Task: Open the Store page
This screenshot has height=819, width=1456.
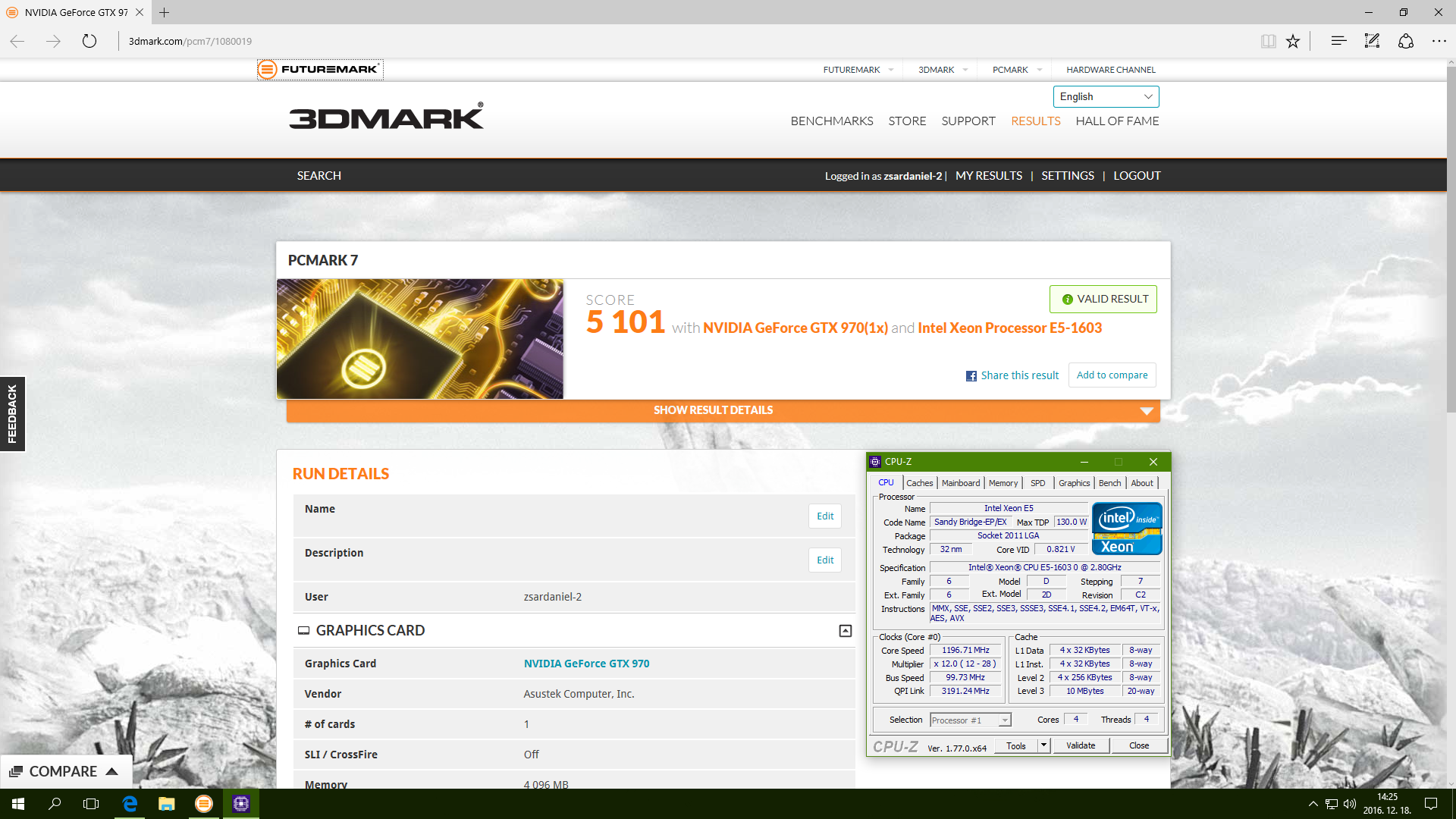Action: coord(907,121)
